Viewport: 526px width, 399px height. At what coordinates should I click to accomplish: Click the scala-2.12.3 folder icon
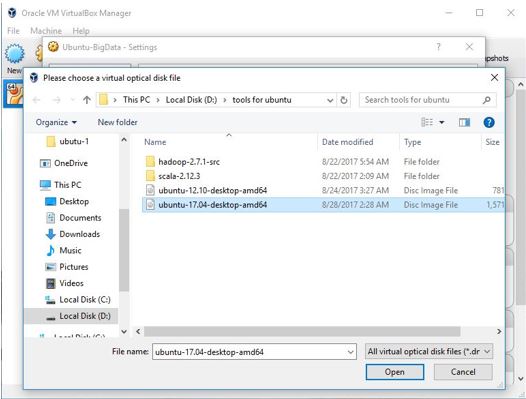(x=150, y=176)
